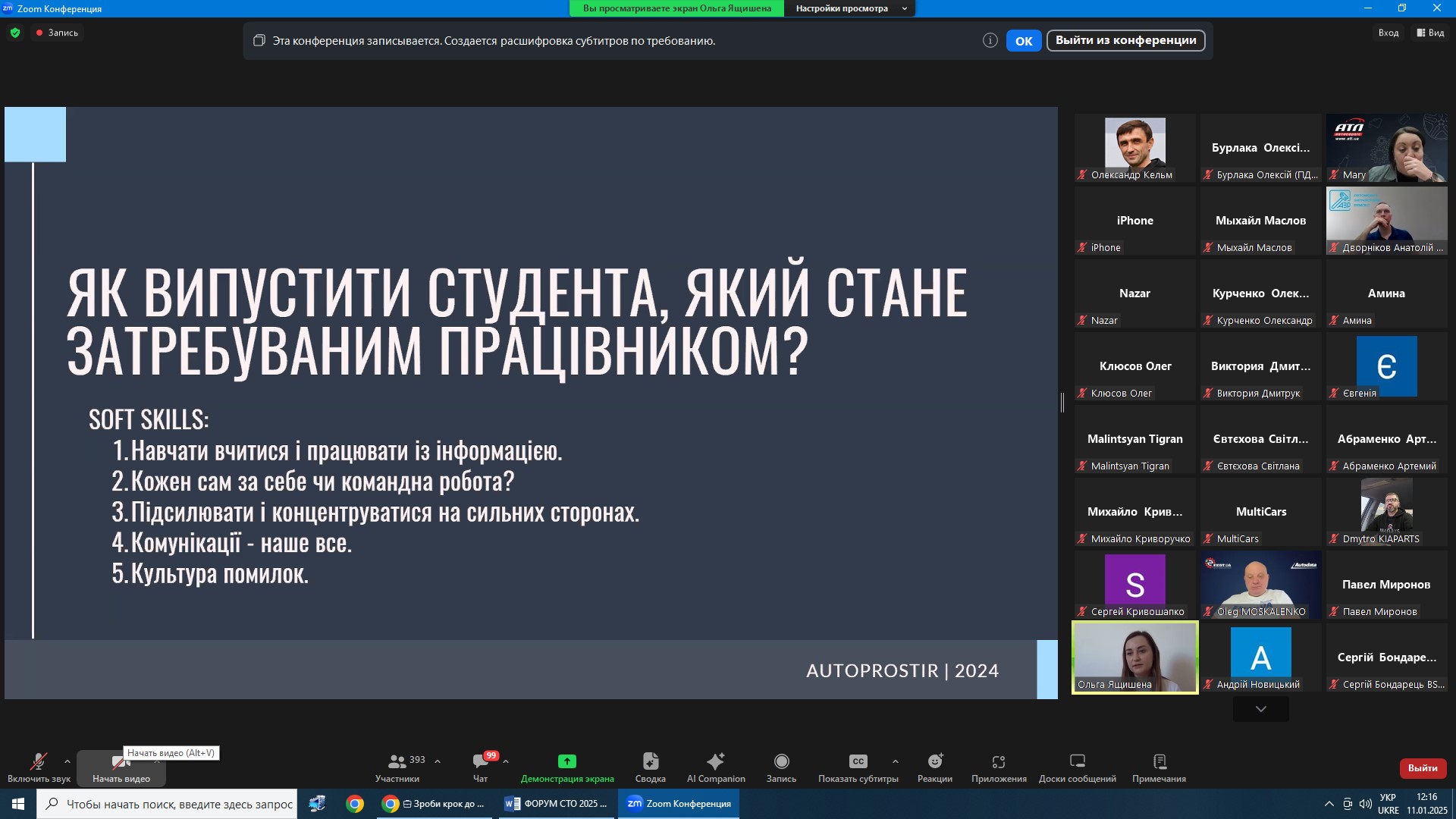The width and height of the screenshot is (1456, 819).
Task: Open Настройки просмотра dropdown
Action: (849, 8)
